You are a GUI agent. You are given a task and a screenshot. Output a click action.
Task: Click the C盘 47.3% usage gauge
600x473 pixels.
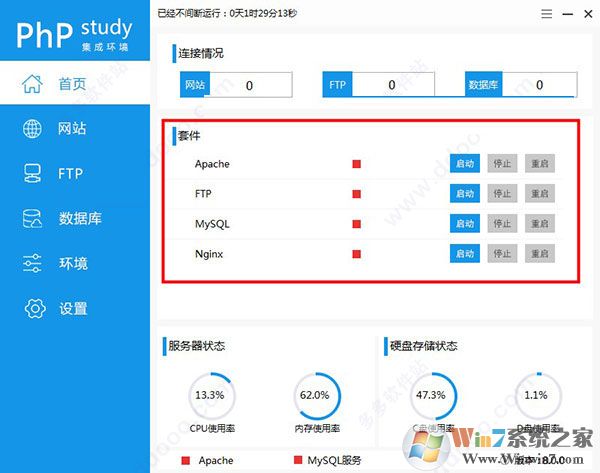pyautogui.click(x=433, y=395)
